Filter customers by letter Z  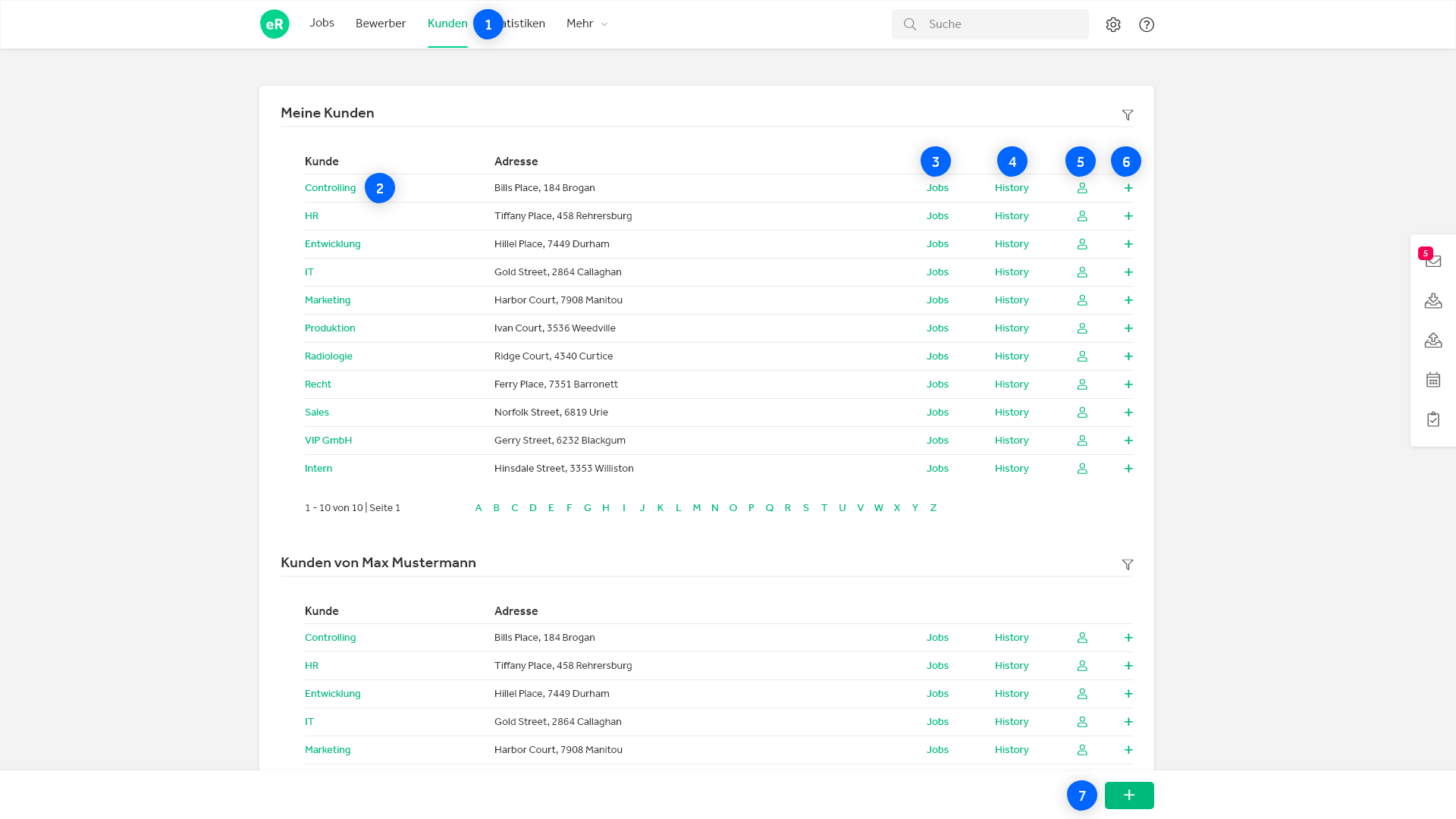(x=934, y=508)
